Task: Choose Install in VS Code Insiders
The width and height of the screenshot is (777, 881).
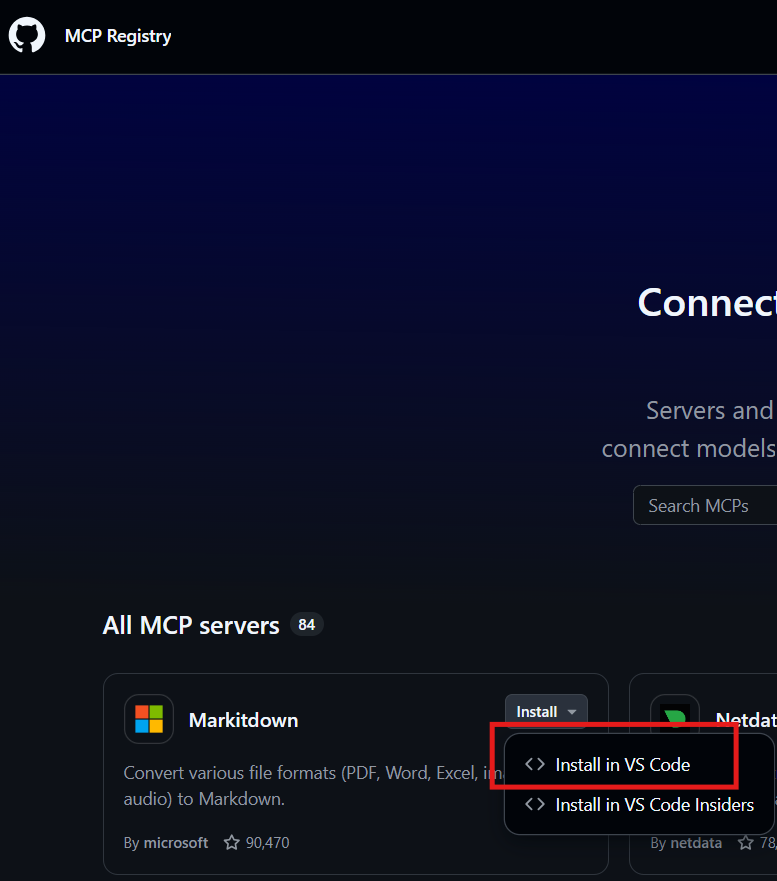Action: pos(654,804)
